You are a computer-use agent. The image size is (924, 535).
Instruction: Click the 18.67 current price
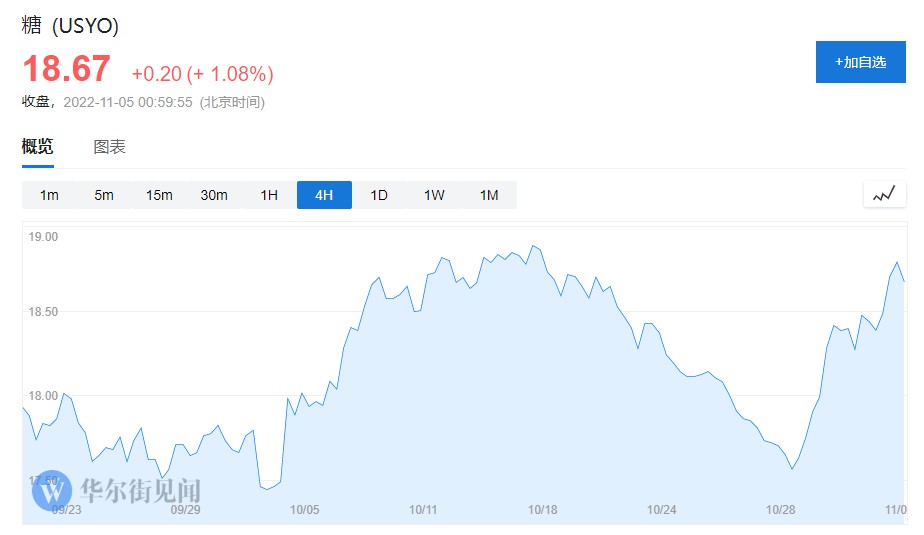(x=66, y=70)
